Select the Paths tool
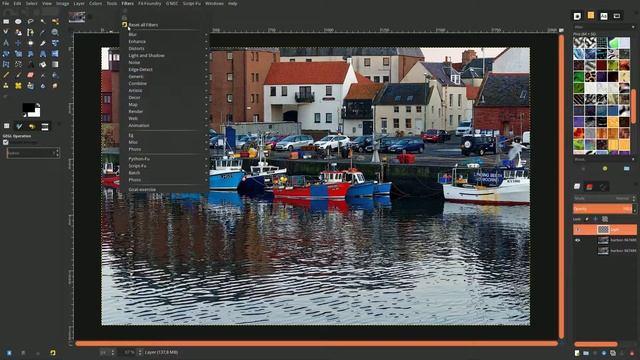Viewport: 640px width, 360px height. 31,32
